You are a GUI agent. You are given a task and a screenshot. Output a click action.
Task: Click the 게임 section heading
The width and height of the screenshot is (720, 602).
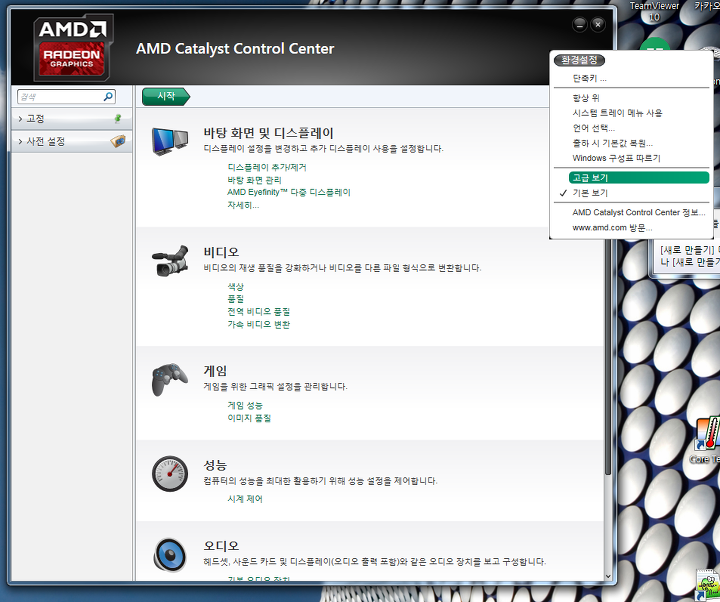coord(215,371)
